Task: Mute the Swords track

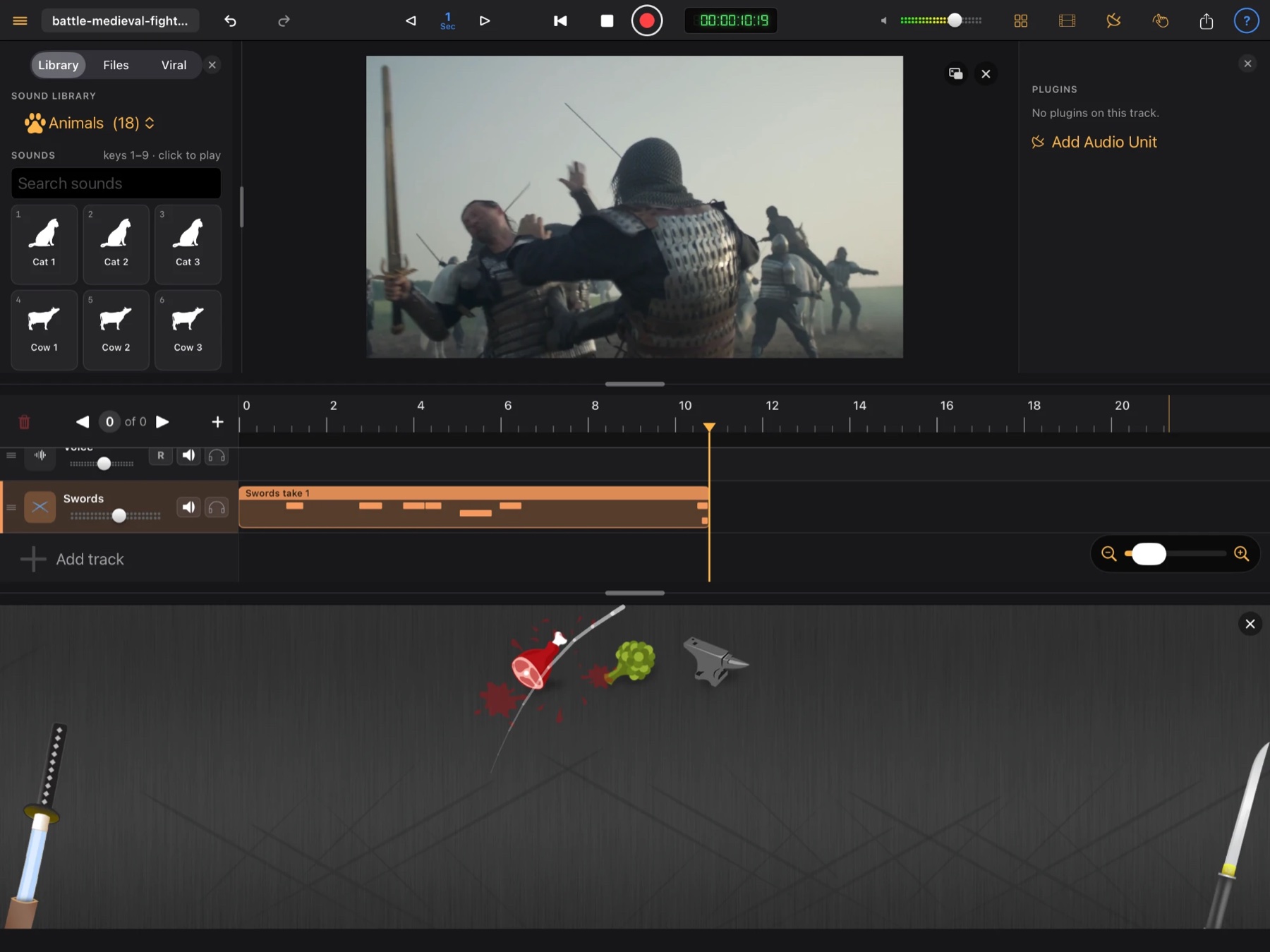Action: click(188, 507)
